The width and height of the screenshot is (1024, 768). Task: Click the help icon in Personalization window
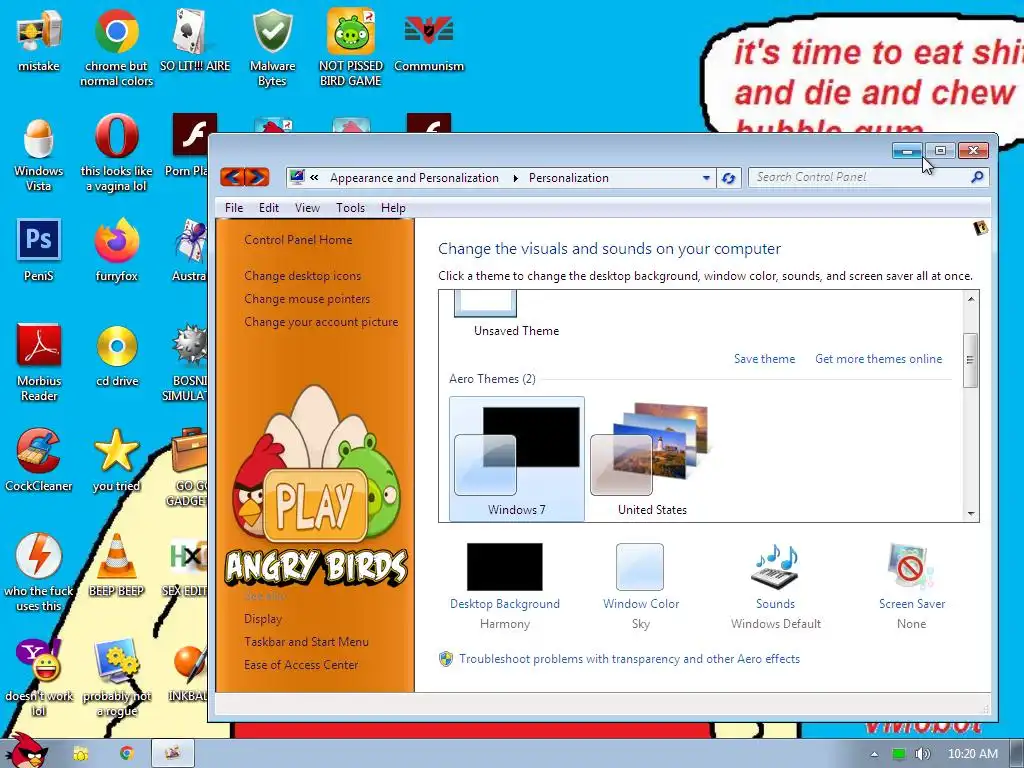tap(980, 228)
